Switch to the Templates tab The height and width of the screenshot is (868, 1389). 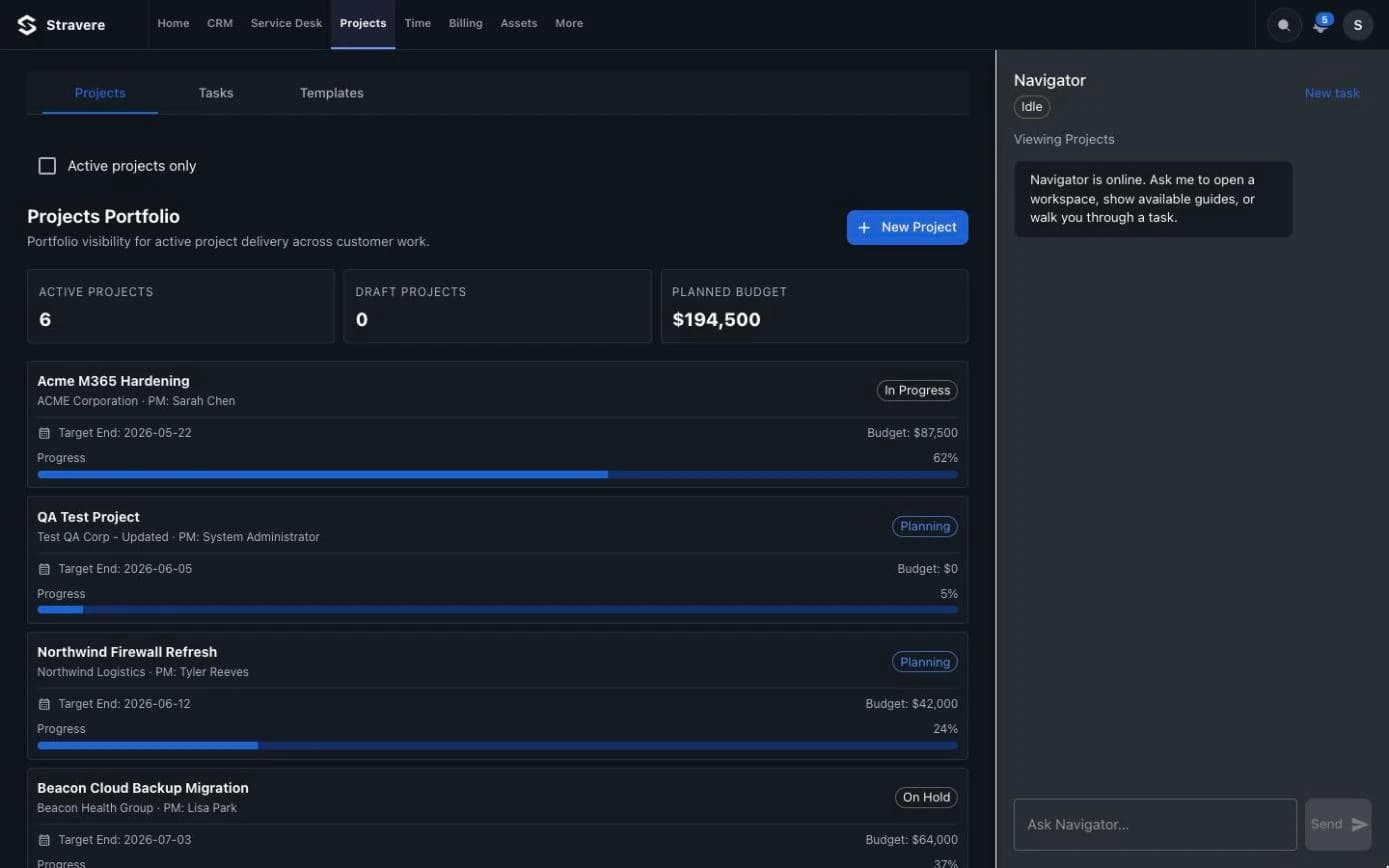pyautogui.click(x=332, y=93)
